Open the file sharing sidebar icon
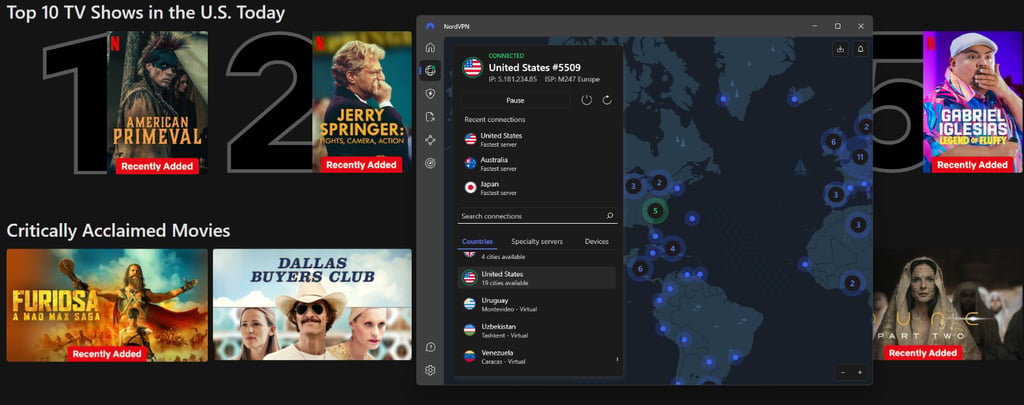The width and height of the screenshot is (1024, 405). coord(430,117)
